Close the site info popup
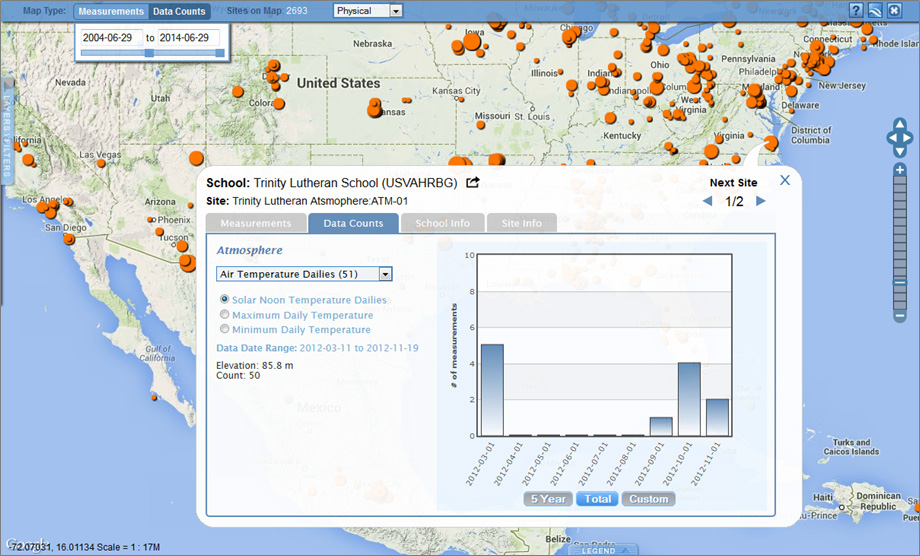Viewport: 920px width, 556px height. pos(784,180)
